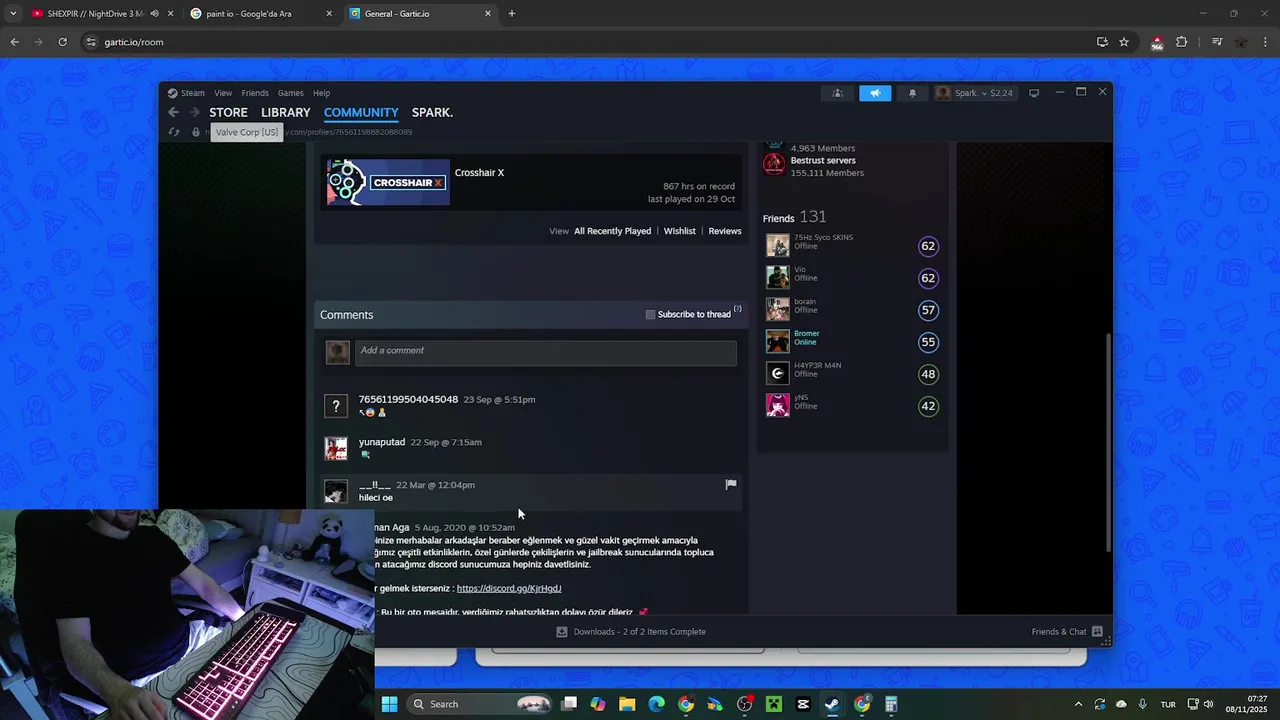Open All Recently Played link

(612, 231)
